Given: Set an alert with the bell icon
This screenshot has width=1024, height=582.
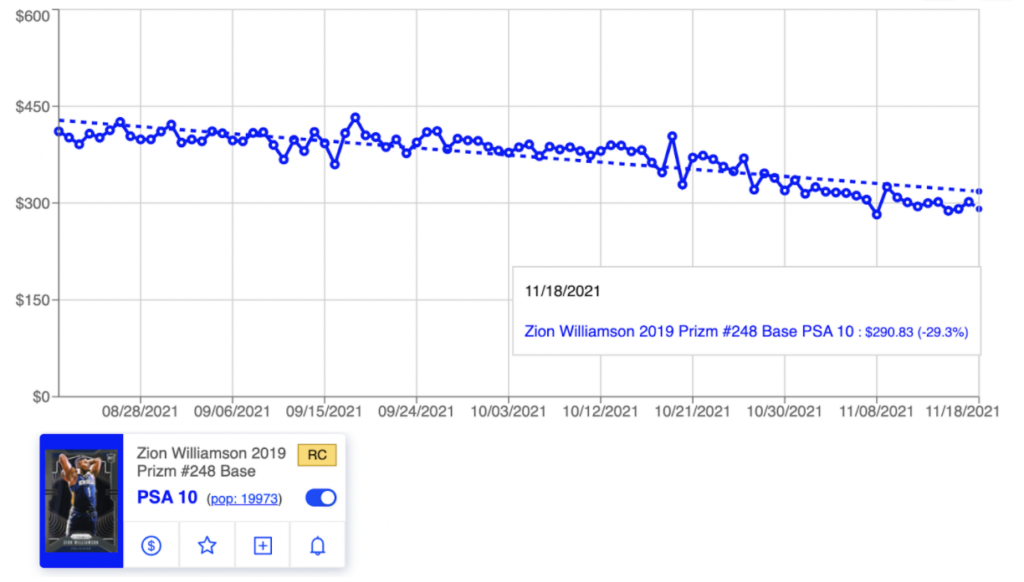Looking at the screenshot, I should tap(317, 545).
